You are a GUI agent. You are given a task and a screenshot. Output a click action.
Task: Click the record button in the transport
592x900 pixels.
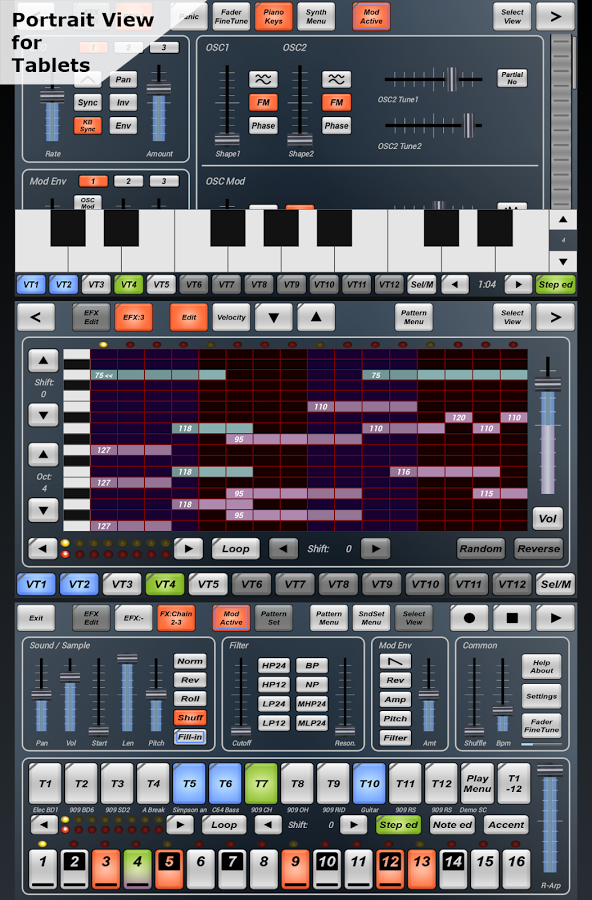pos(469,618)
